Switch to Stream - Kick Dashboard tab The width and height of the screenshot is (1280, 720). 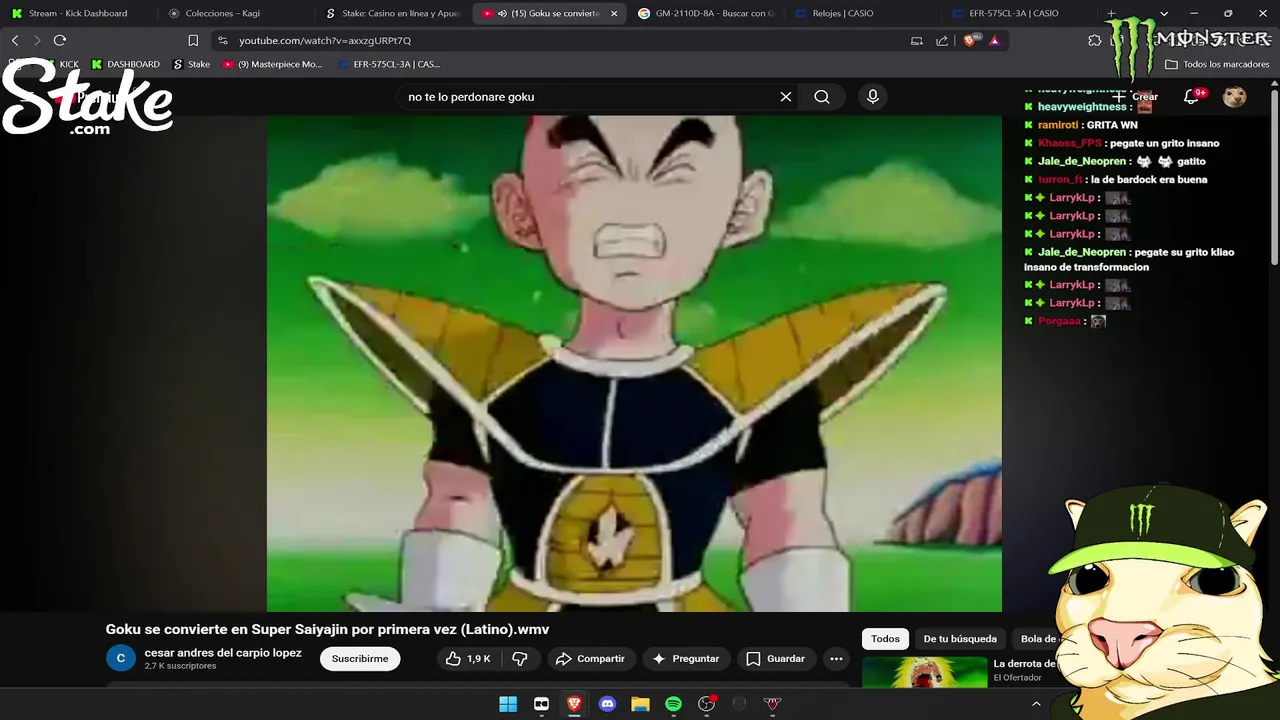pyautogui.click(x=78, y=14)
